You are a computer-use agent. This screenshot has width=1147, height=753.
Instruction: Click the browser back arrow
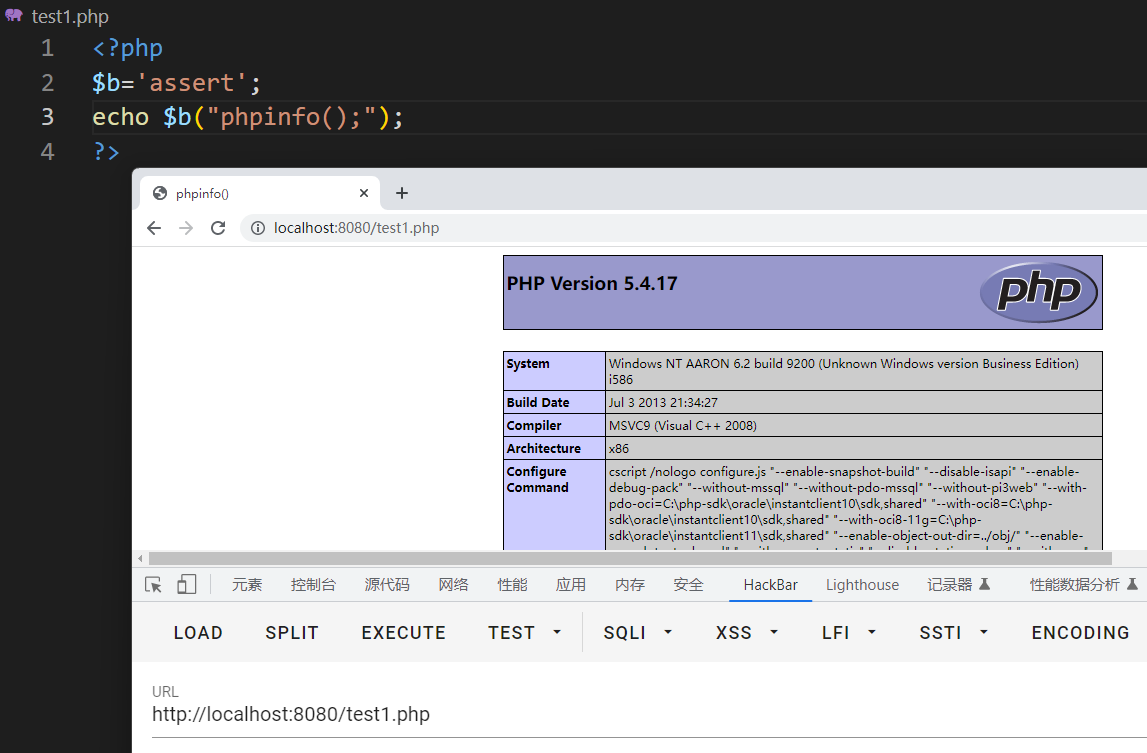(154, 228)
